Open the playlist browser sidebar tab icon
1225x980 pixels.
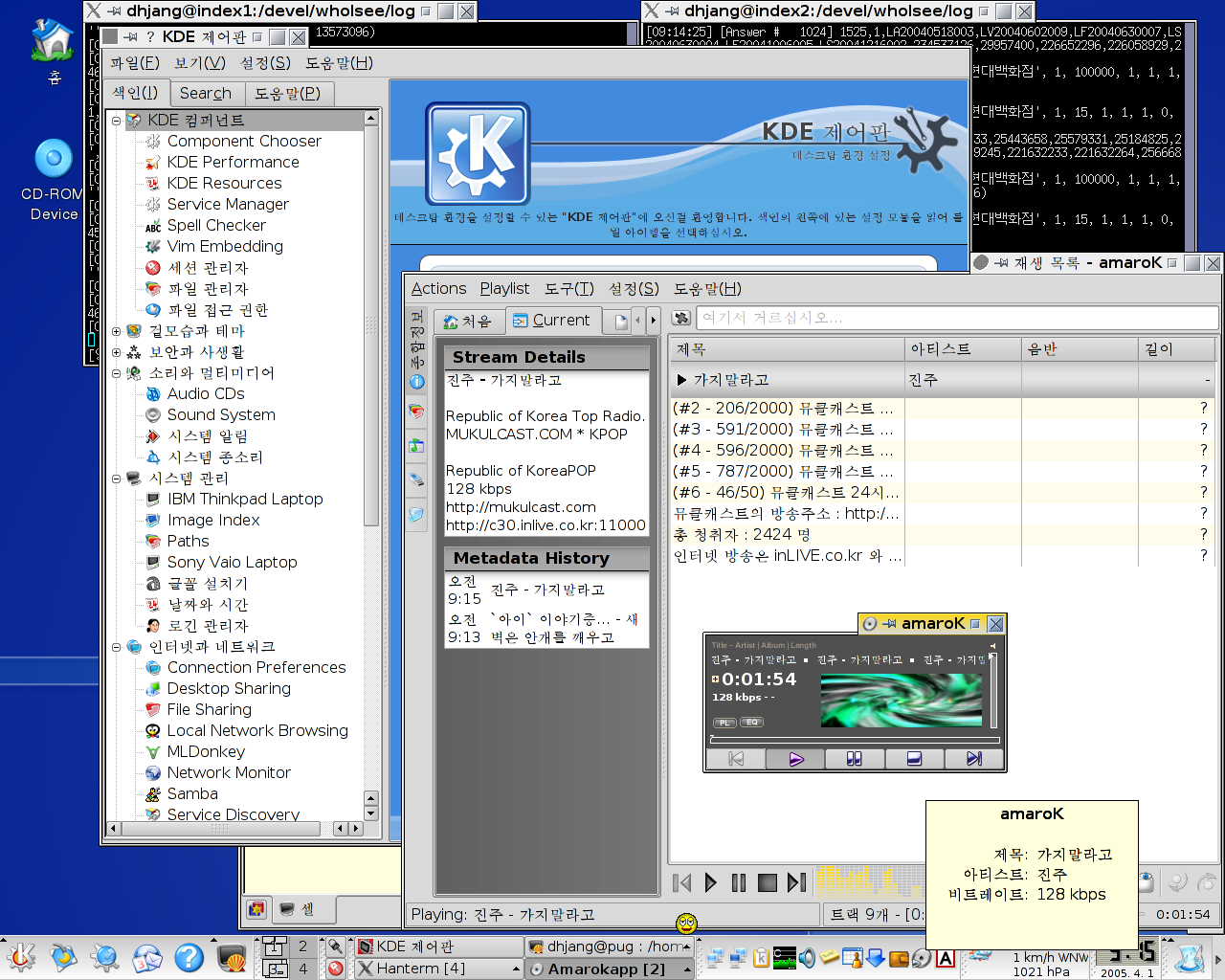pyautogui.click(x=416, y=445)
